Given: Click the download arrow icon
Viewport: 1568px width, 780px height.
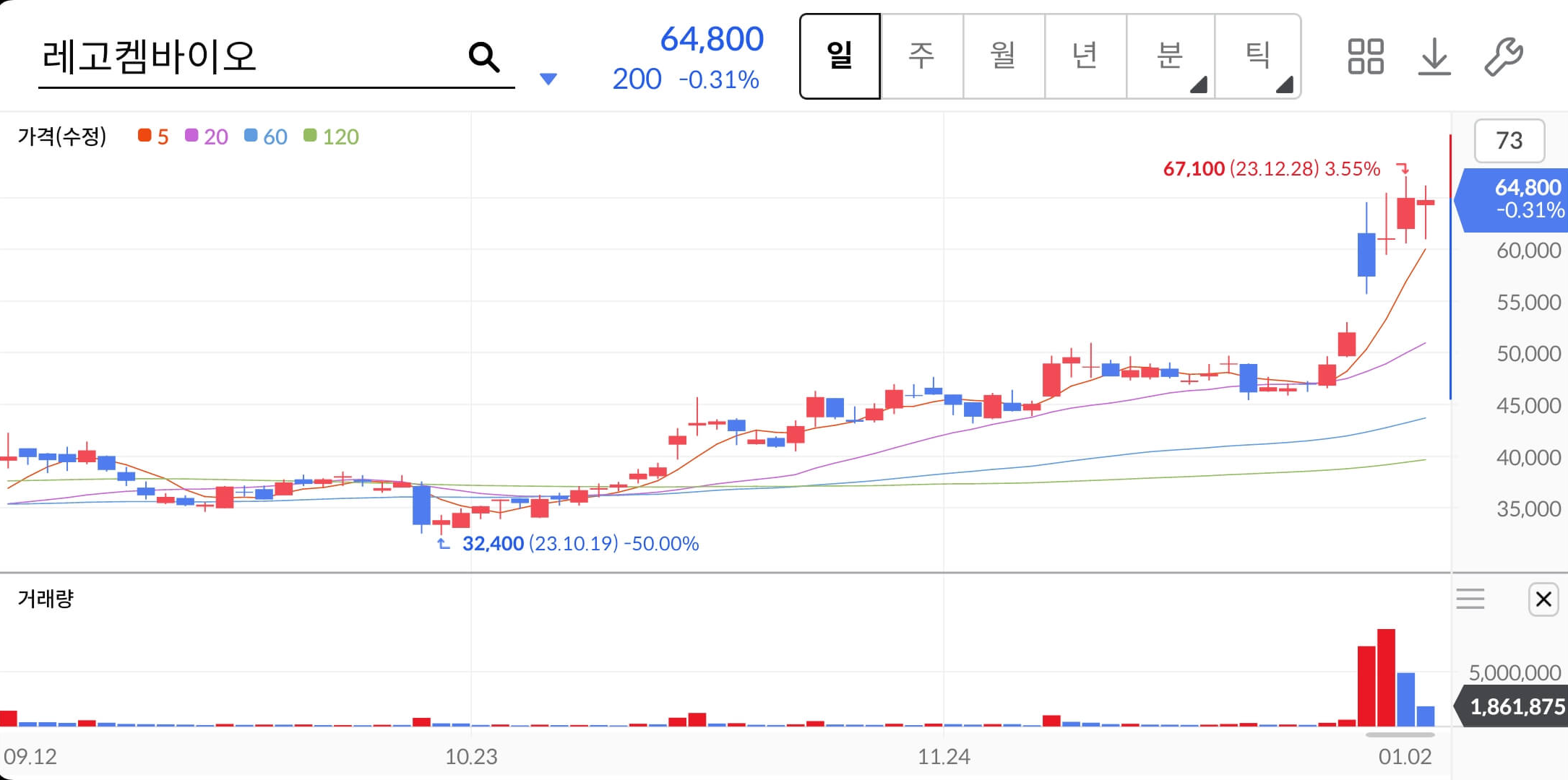Looking at the screenshot, I should click(1434, 56).
